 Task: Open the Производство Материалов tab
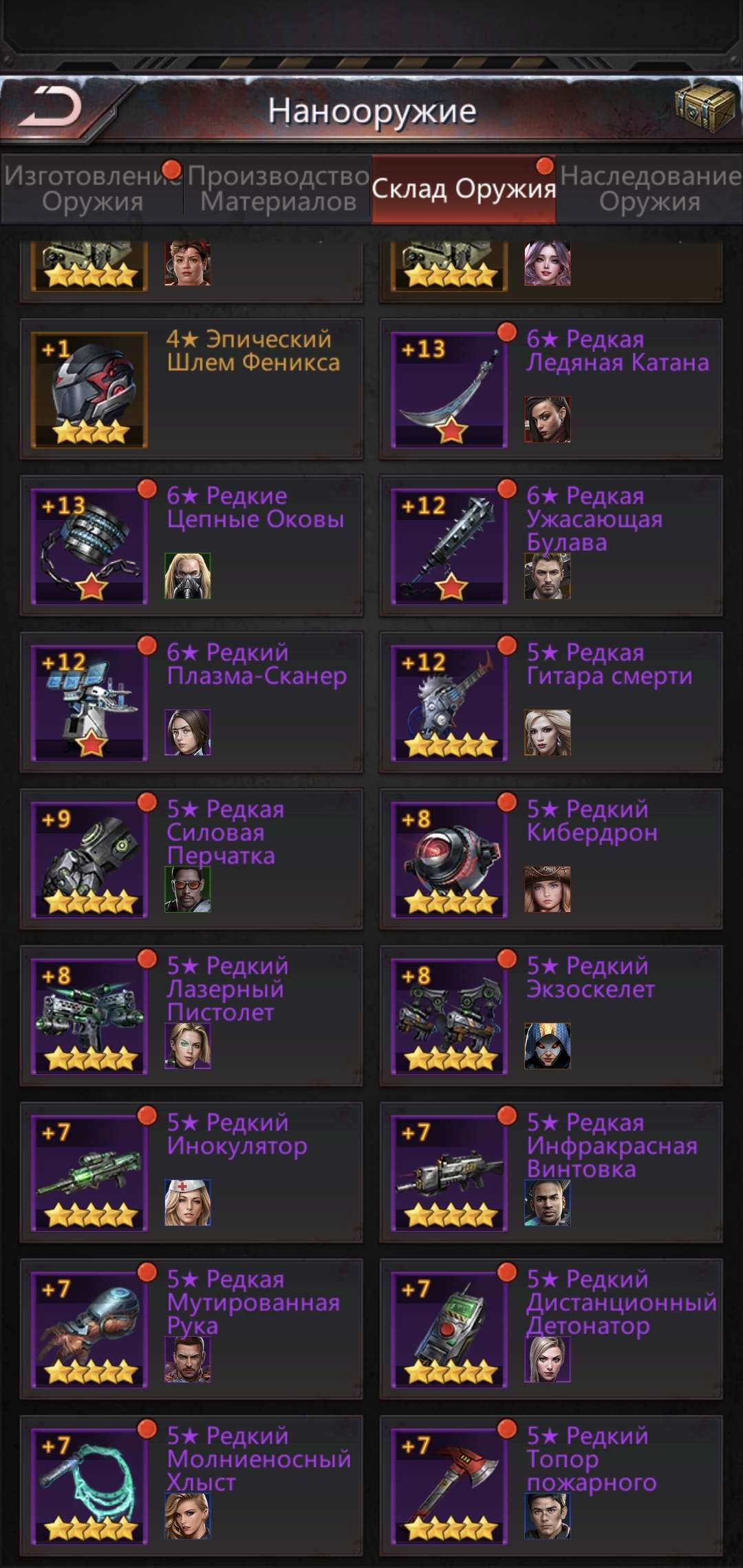point(278,189)
